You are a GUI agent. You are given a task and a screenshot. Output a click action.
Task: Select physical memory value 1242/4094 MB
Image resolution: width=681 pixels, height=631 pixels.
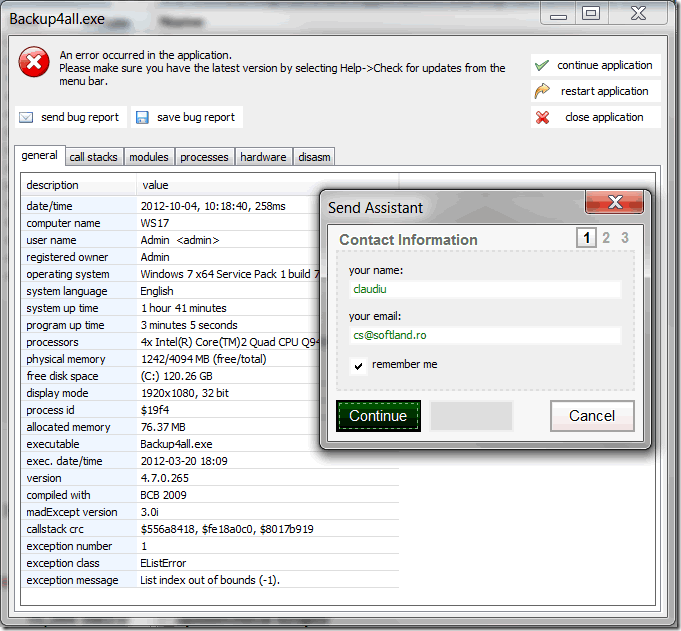point(204,359)
